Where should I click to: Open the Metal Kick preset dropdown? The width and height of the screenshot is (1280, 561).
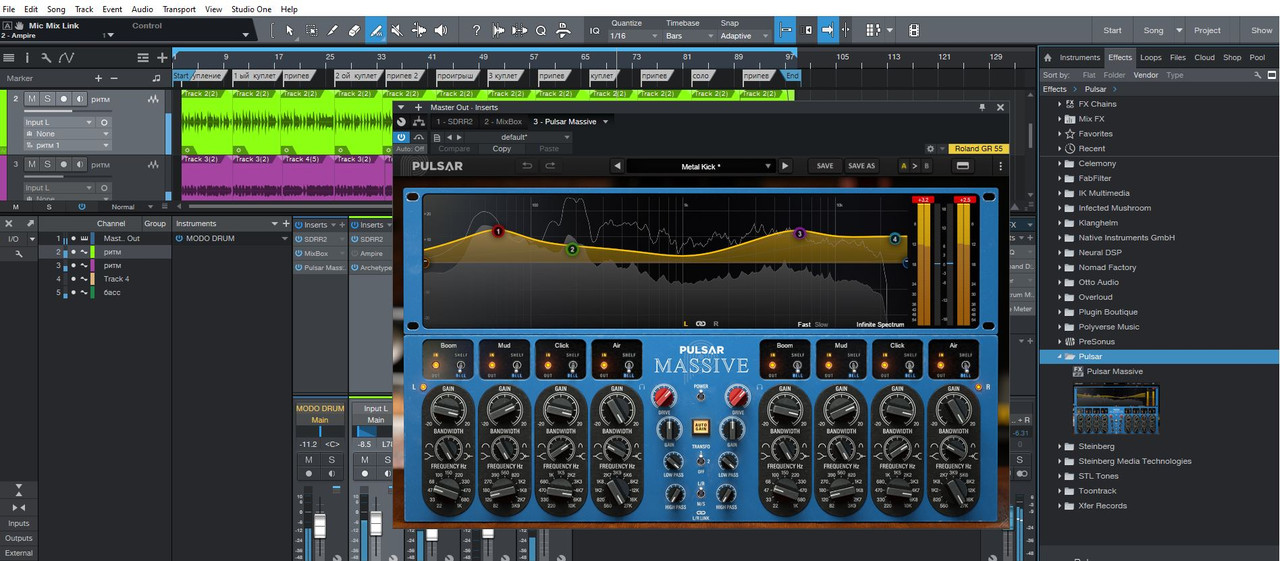(x=701, y=166)
